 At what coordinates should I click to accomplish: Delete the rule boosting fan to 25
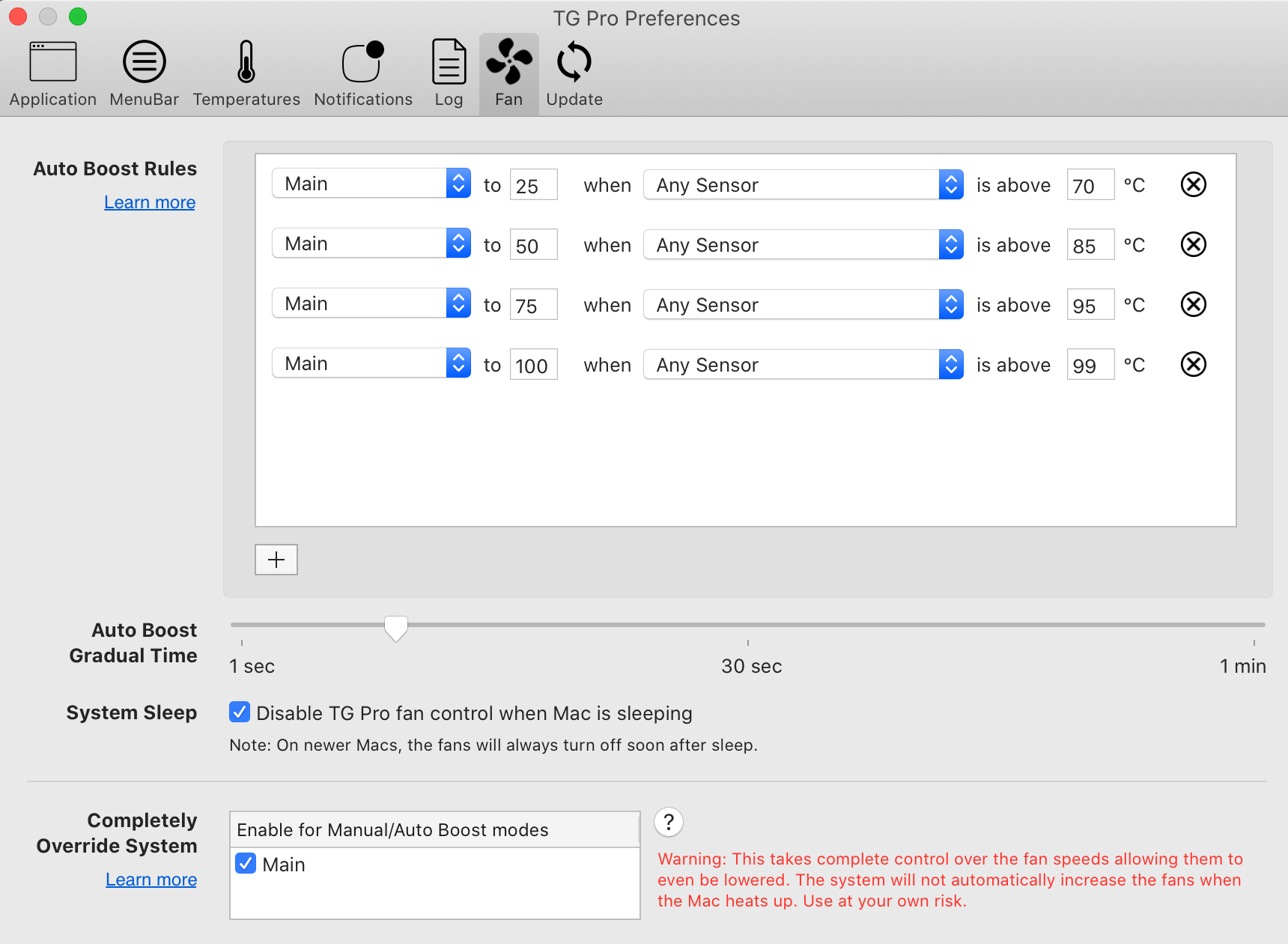tap(1194, 184)
